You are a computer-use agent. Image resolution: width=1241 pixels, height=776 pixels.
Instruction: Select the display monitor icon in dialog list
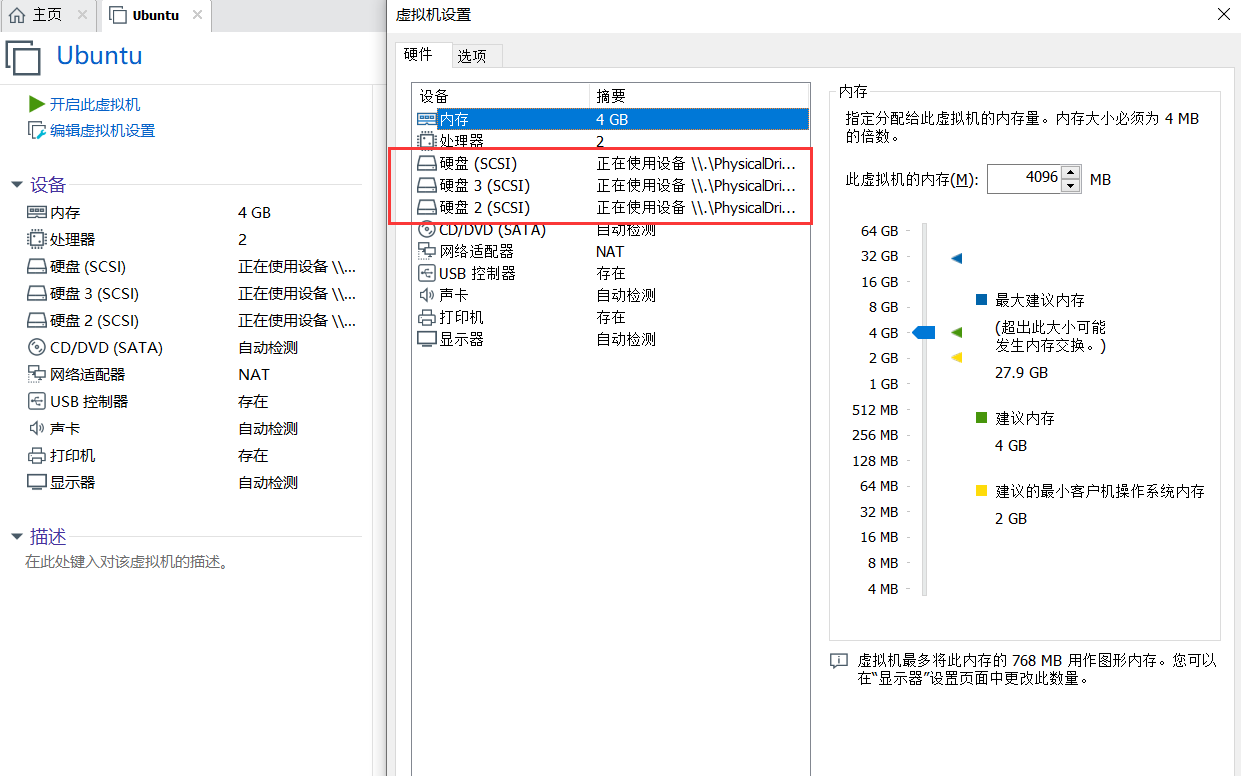tap(427, 340)
